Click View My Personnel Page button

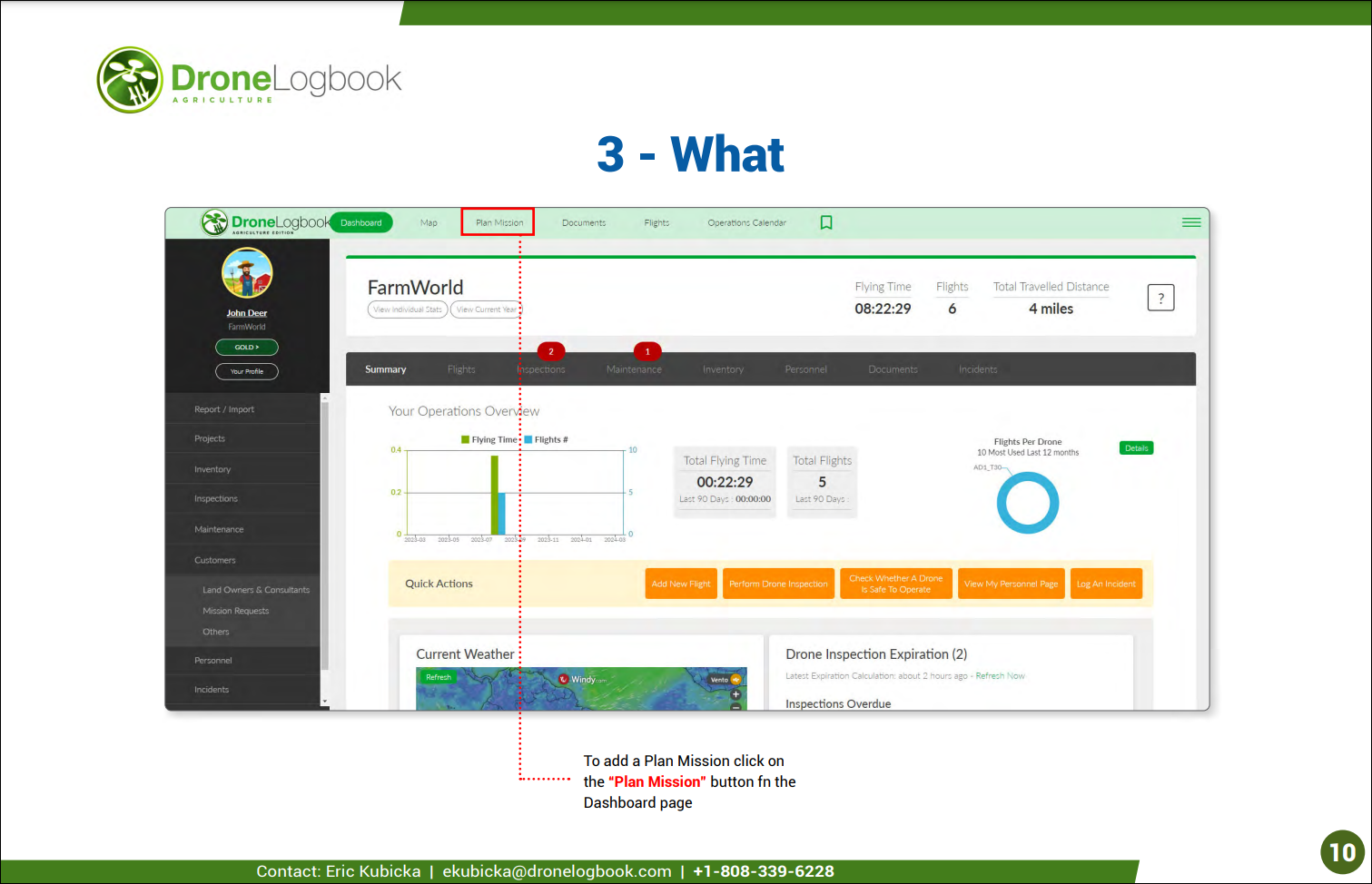click(1011, 584)
